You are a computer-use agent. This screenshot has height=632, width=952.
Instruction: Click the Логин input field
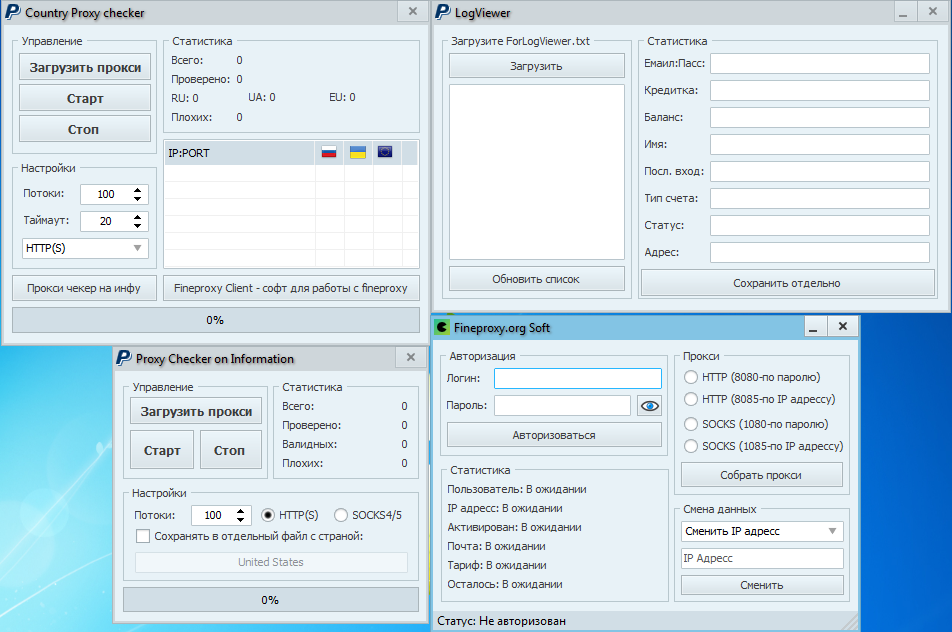coord(577,378)
